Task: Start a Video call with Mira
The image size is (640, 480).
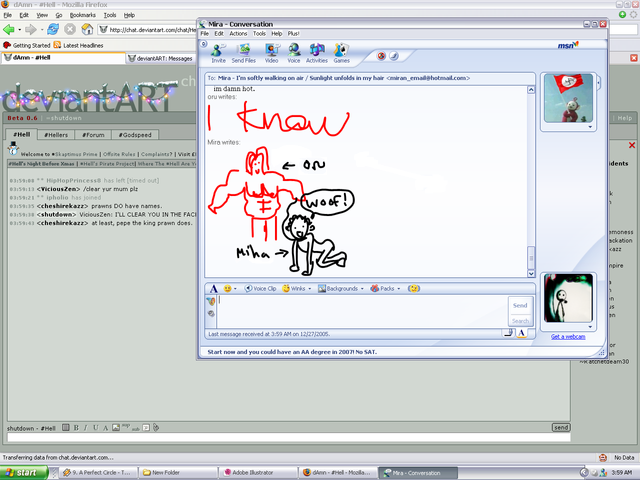Action: (x=271, y=53)
